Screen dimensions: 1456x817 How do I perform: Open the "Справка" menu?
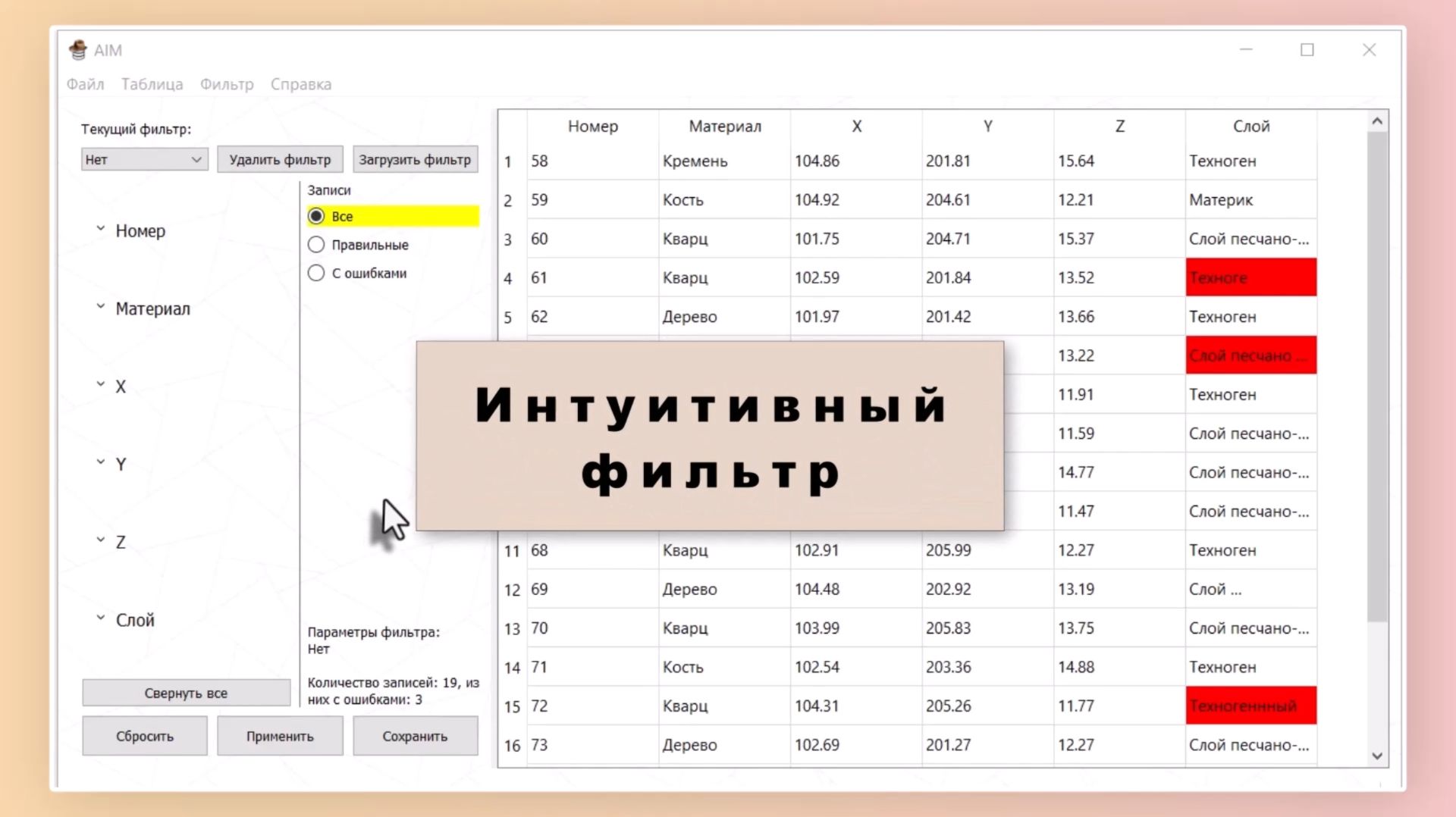point(300,84)
